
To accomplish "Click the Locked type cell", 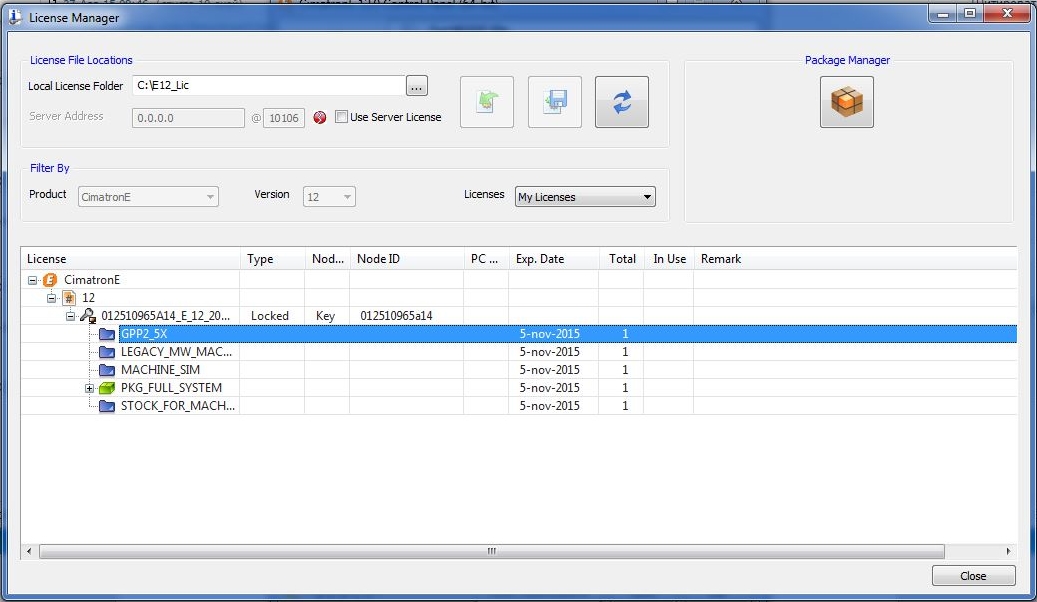I will (x=270, y=316).
